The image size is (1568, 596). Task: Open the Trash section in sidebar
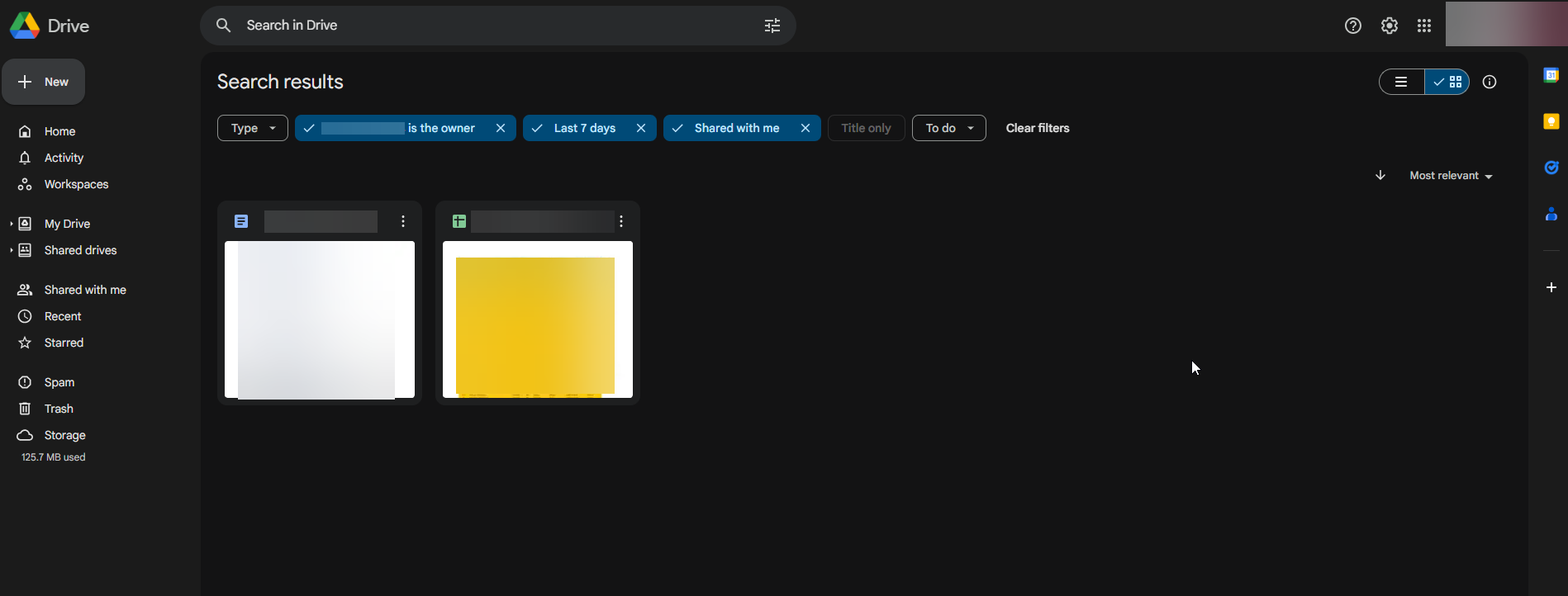59,409
